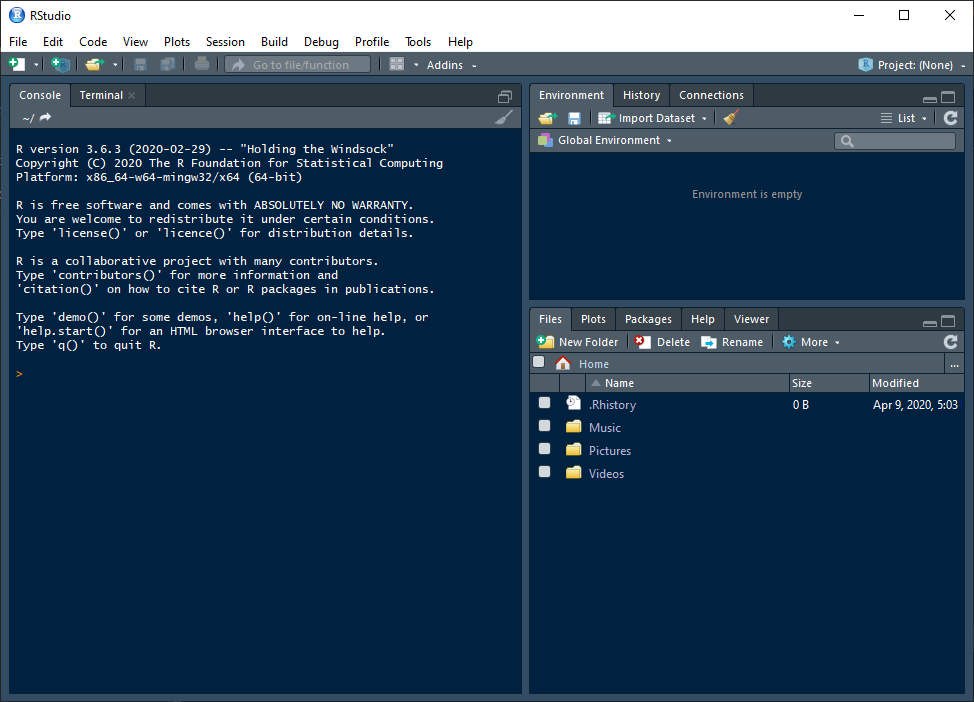Click the Print icon in toolbar
This screenshot has width=974, height=702.
[199, 63]
